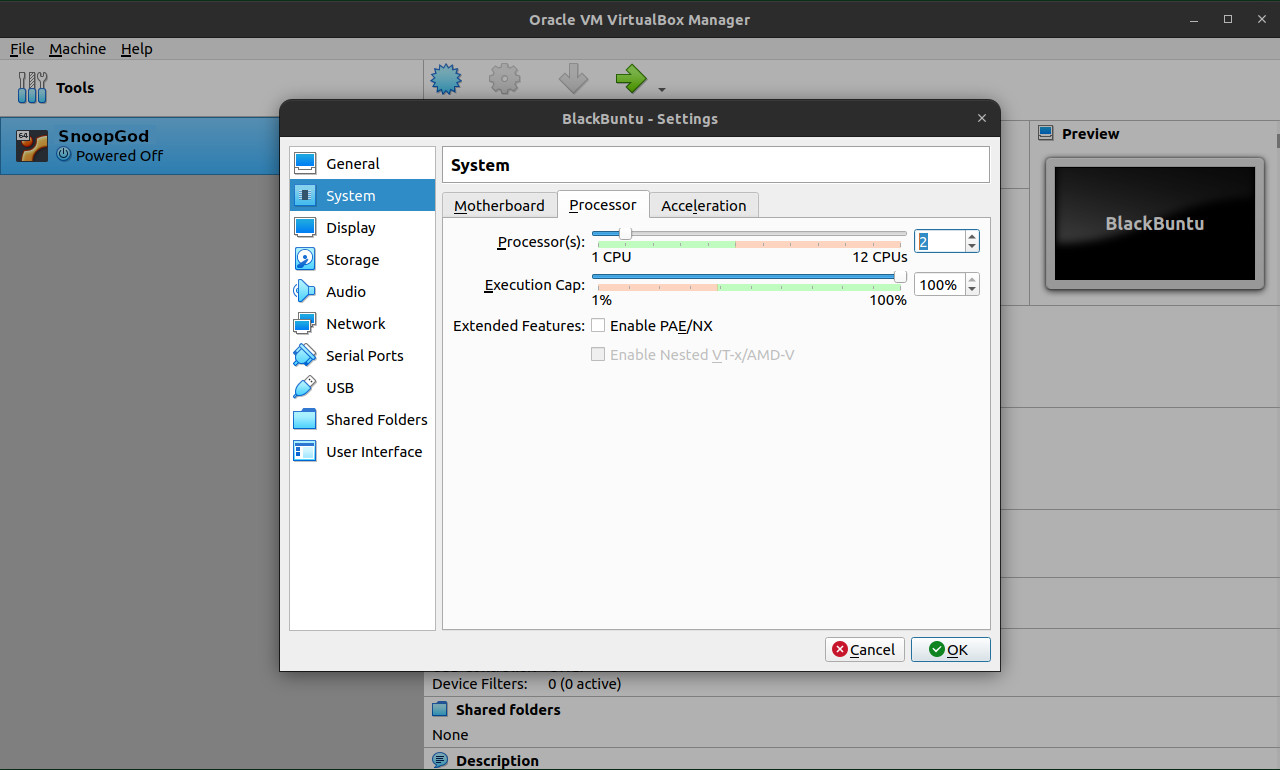Open the USB settings category
This screenshot has width=1280, height=770.
pyautogui.click(x=362, y=388)
